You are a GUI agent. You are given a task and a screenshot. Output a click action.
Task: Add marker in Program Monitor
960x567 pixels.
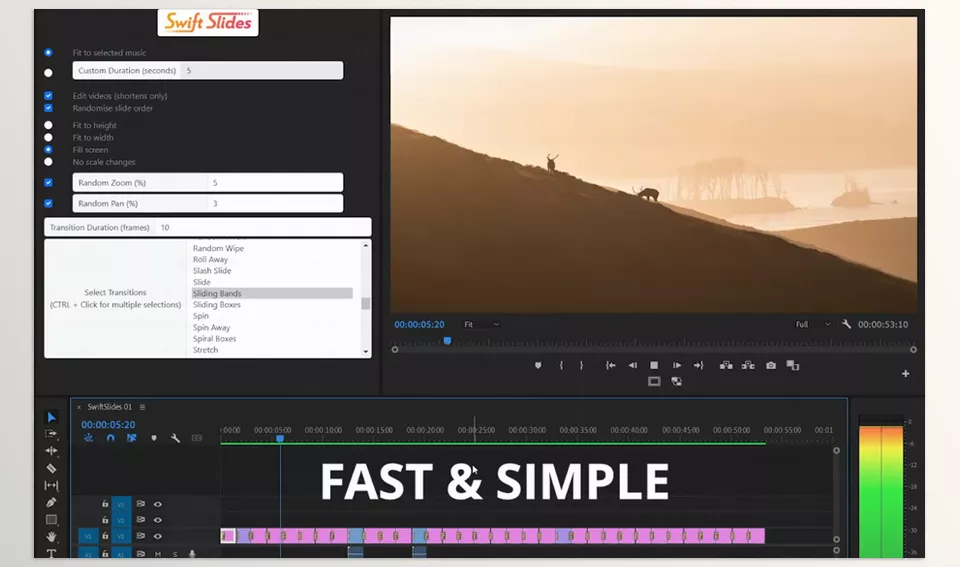pyautogui.click(x=538, y=366)
